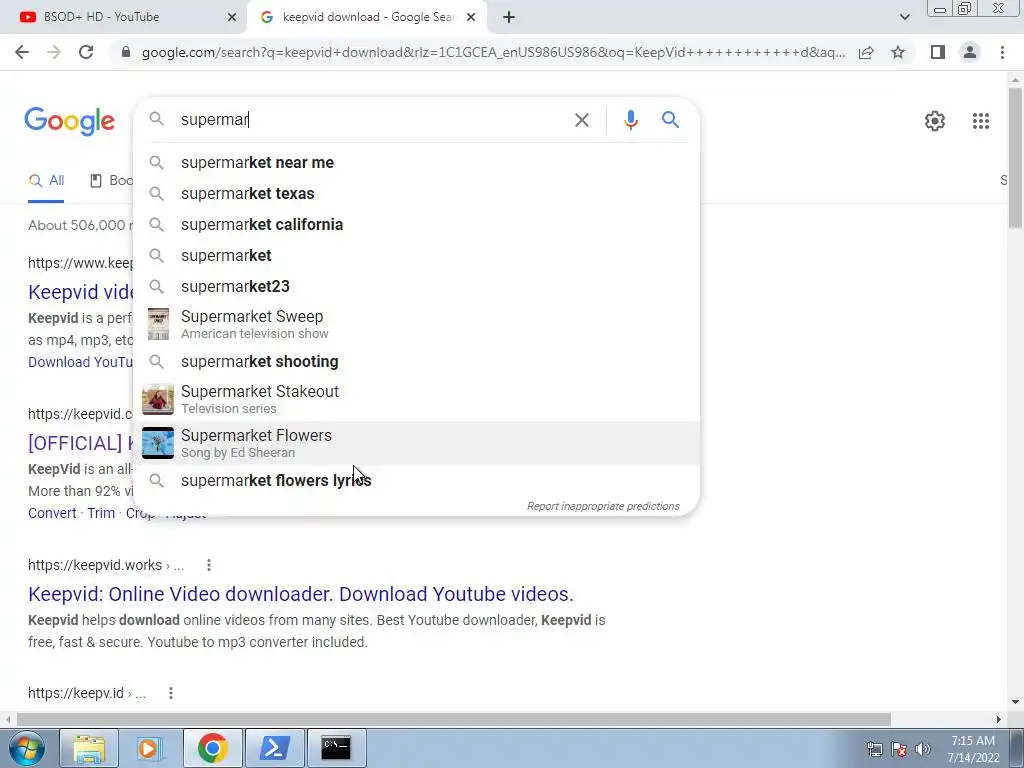Click the address bar URL

pyautogui.click(x=493, y=52)
